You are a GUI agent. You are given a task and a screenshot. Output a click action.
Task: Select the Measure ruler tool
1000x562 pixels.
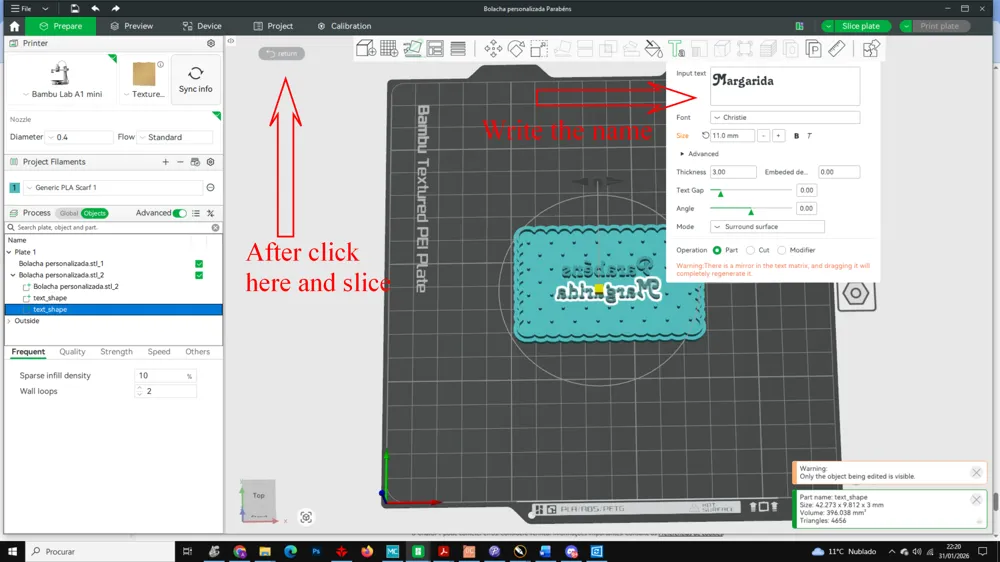837,48
